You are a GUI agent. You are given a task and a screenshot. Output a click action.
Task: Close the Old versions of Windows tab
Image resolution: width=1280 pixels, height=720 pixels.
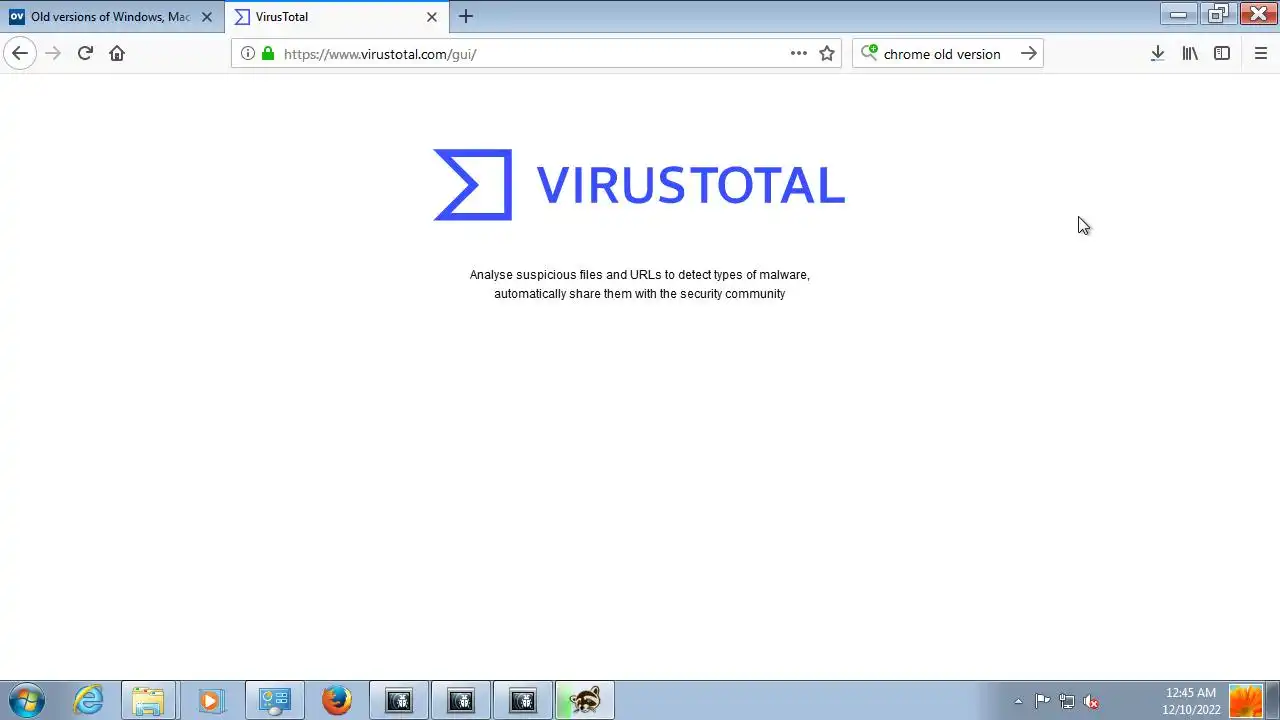pyautogui.click(x=207, y=17)
